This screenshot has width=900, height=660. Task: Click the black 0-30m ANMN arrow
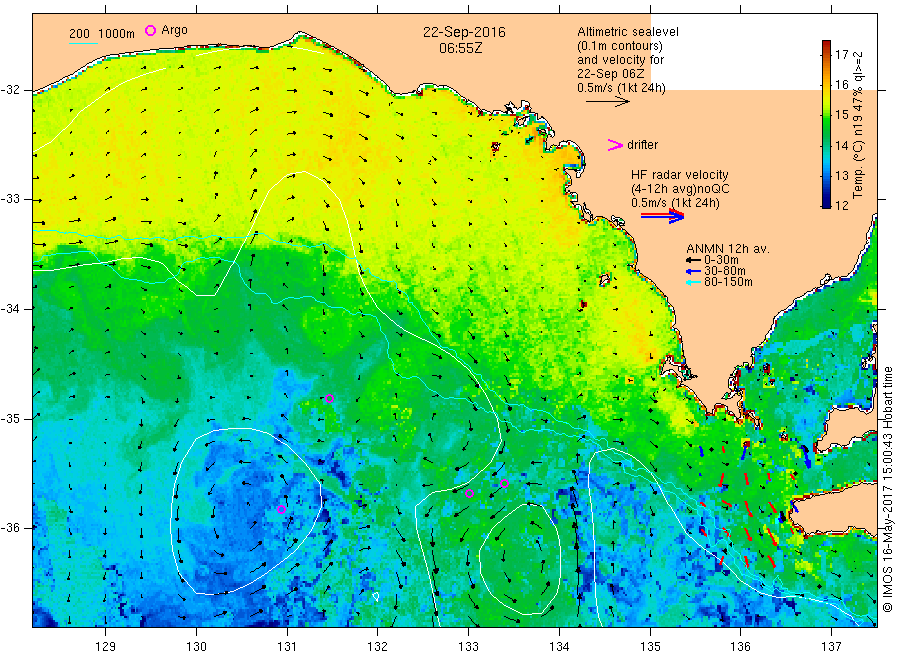[x=693, y=261]
